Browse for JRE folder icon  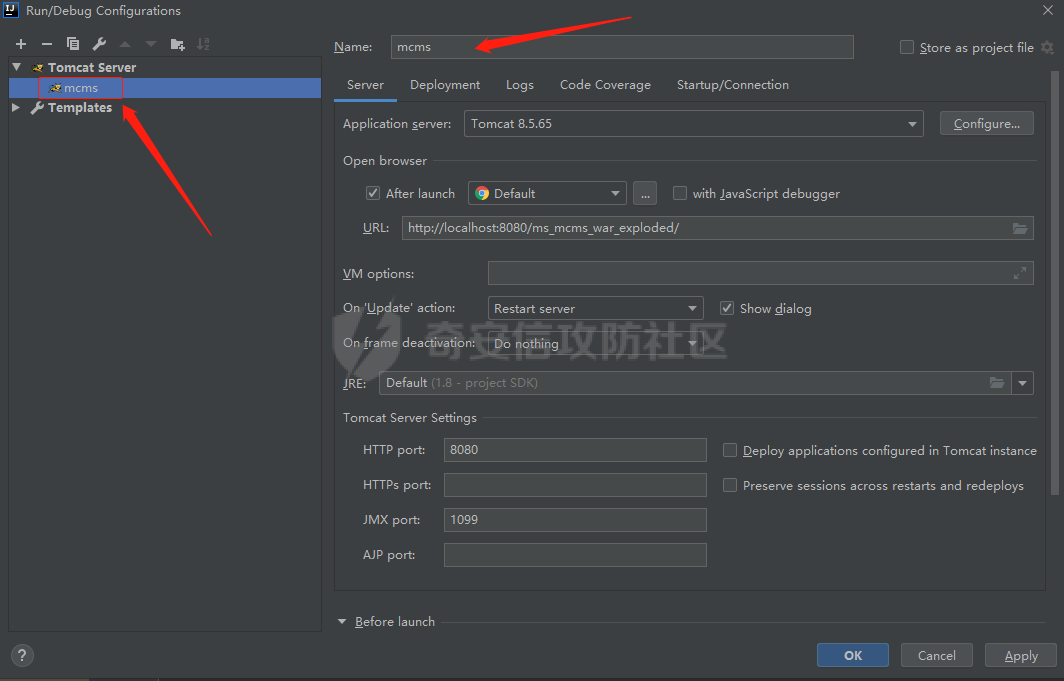997,383
